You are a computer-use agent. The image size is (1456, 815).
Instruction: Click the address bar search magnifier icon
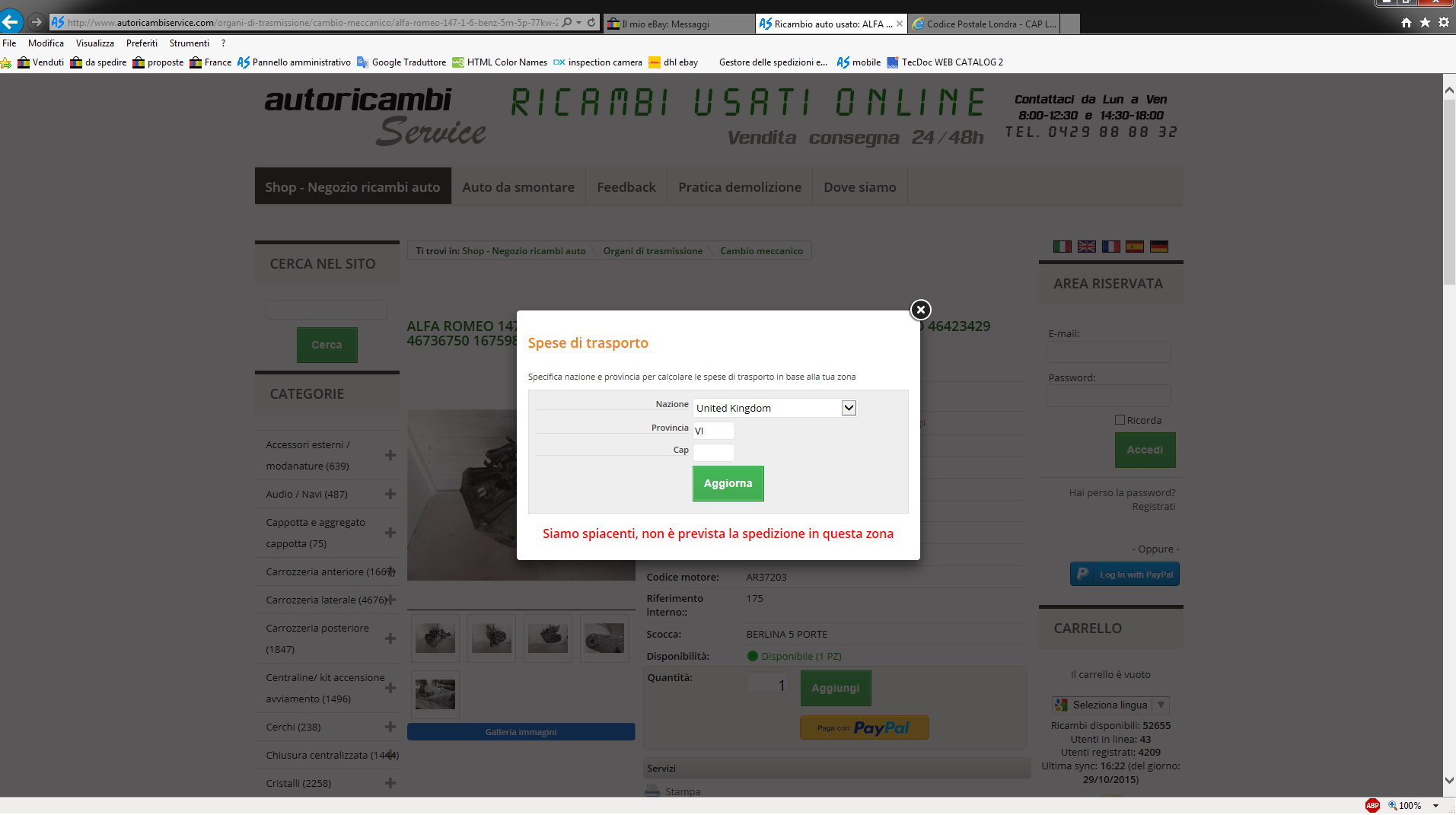click(x=567, y=23)
